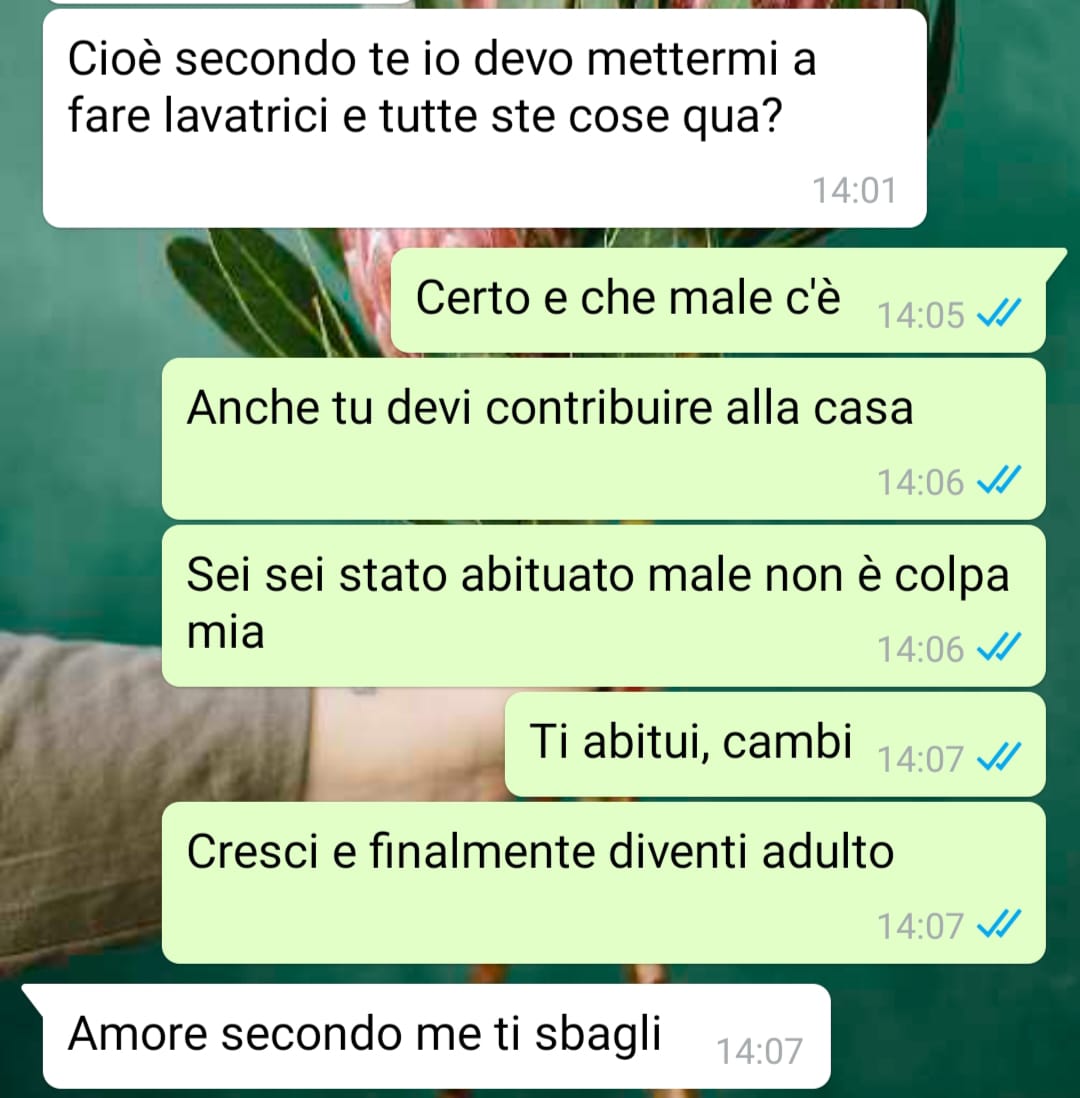Tap read checkmarks on "Sei sei stato abituato" message
The width and height of the screenshot is (1080, 1098).
[x=999, y=647]
